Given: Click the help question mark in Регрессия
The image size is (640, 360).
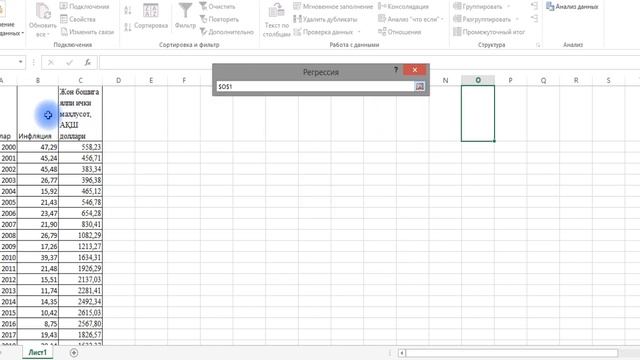Looking at the screenshot, I should 396,70.
